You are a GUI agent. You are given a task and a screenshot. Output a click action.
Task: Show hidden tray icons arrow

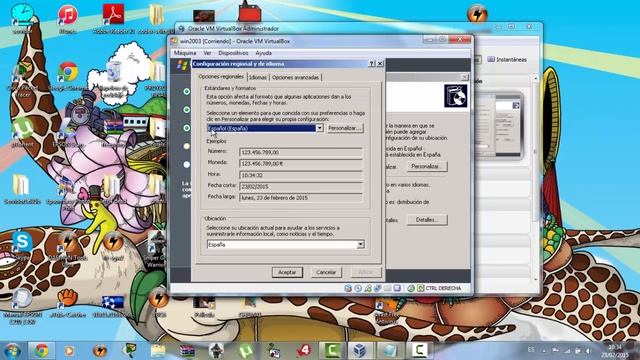(544, 351)
